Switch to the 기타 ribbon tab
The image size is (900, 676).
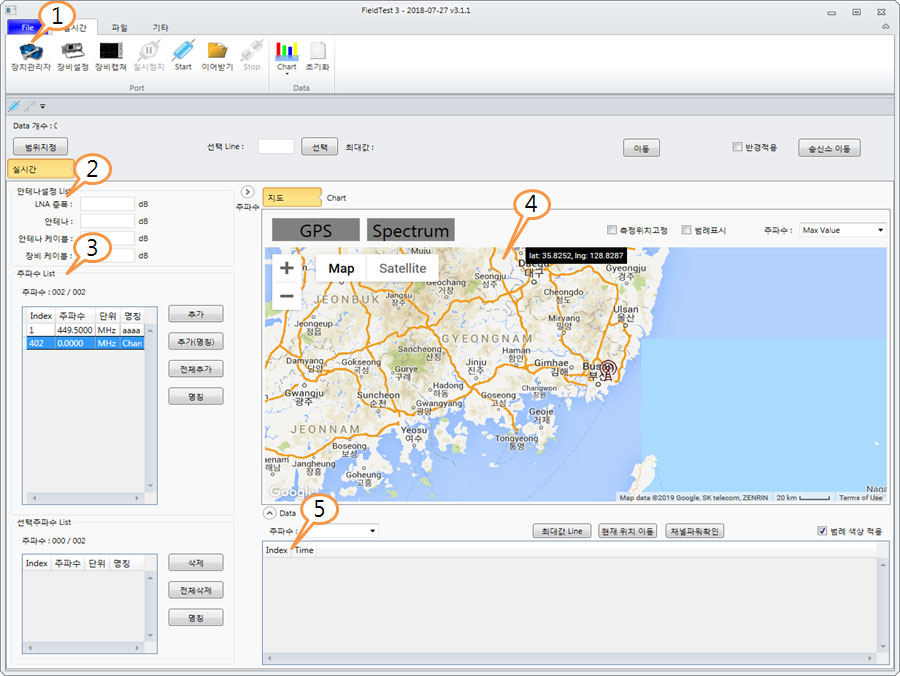pyautogui.click(x=160, y=28)
